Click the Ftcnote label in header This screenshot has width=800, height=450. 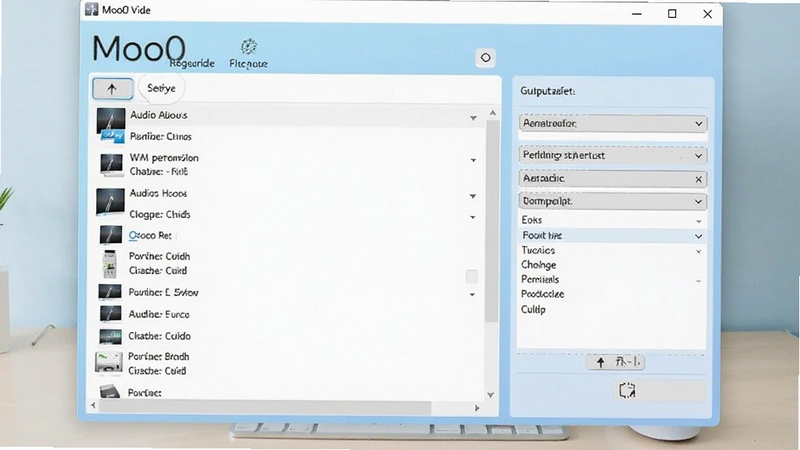click(x=248, y=64)
